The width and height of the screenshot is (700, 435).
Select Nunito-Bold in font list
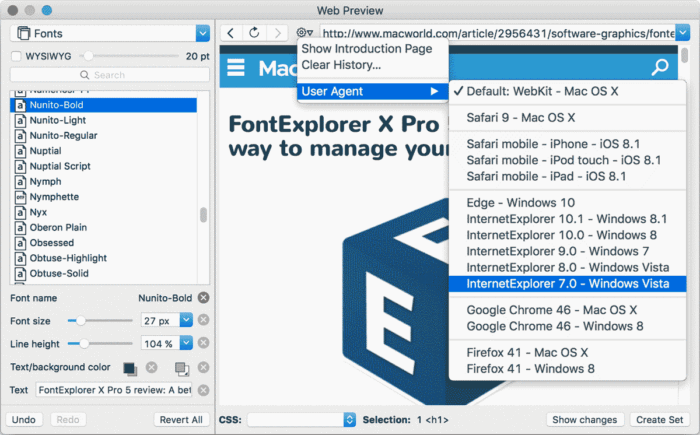103,105
